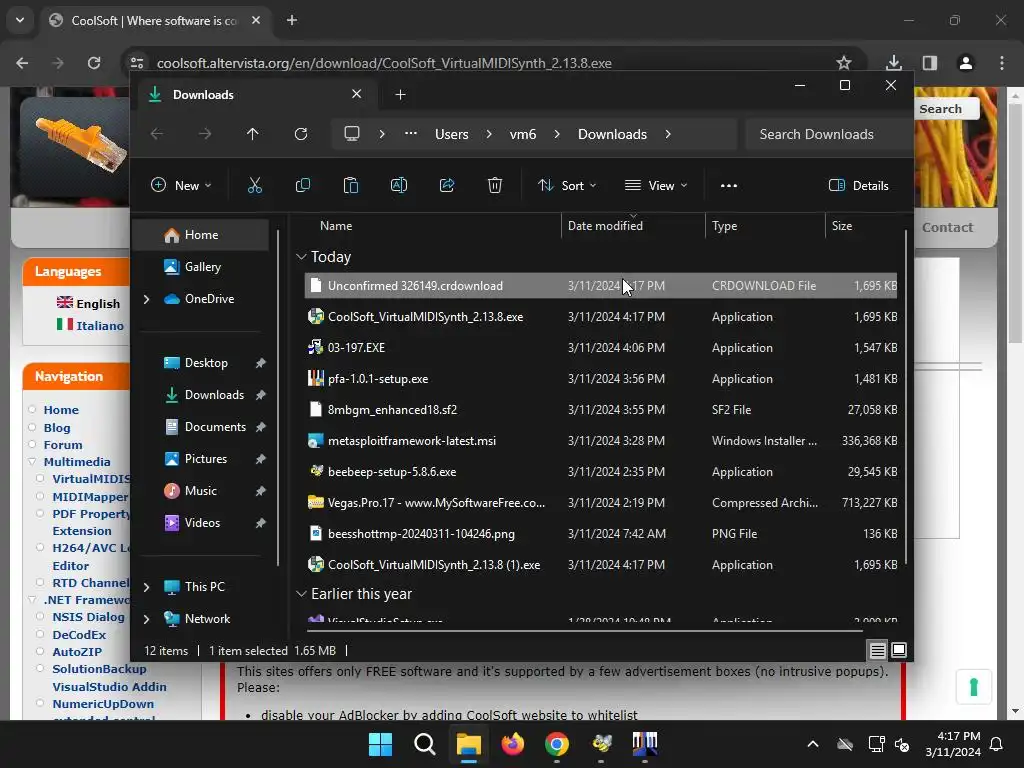Image resolution: width=1024 pixels, height=768 pixels.
Task: Expand OneDrive in the navigation pane
Action: point(146,299)
